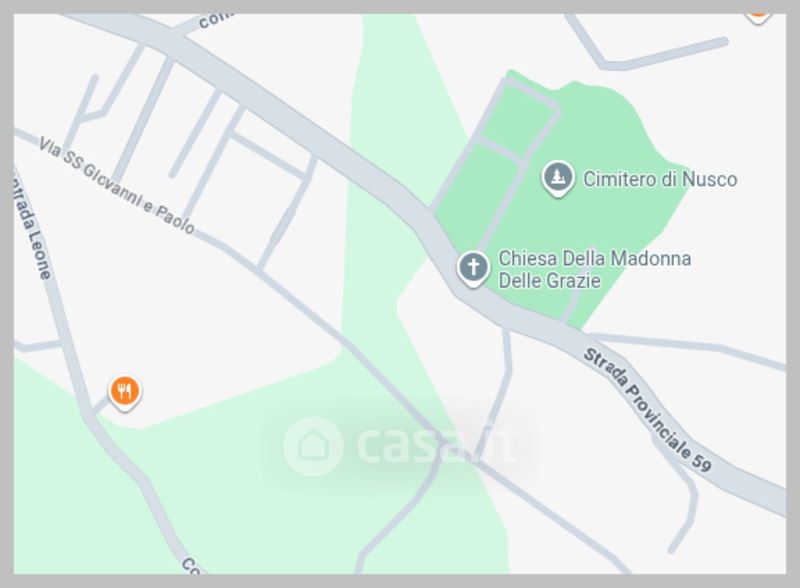Click the house icon in casa.it watermark
Viewport: 800px width, 588px height.
[313, 446]
